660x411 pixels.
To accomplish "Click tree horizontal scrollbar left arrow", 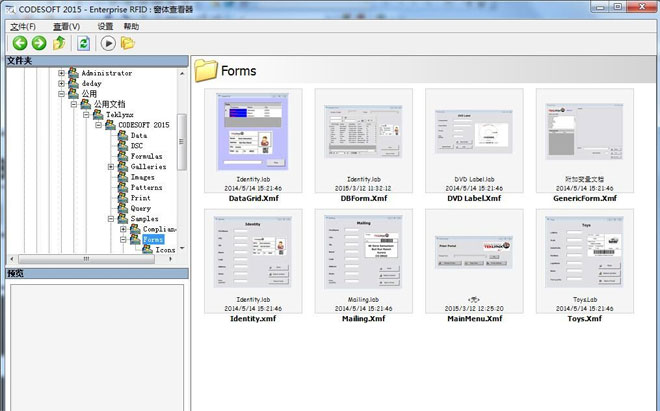I will (x=11, y=259).
